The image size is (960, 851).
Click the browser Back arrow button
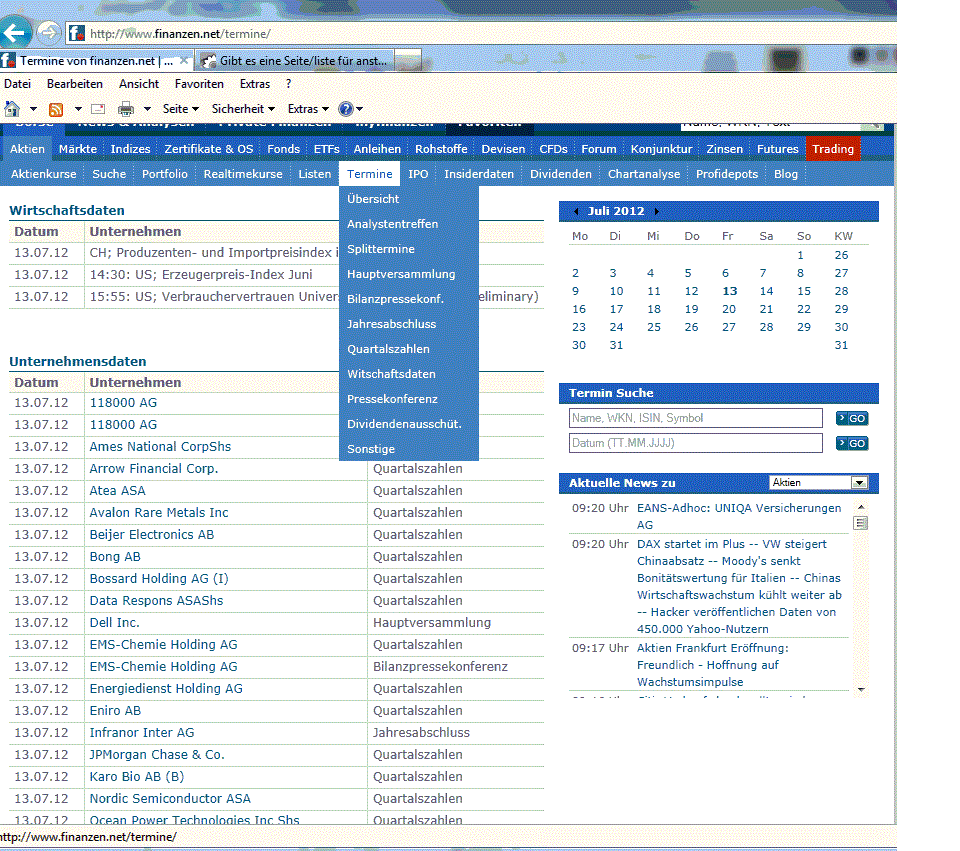coord(14,32)
